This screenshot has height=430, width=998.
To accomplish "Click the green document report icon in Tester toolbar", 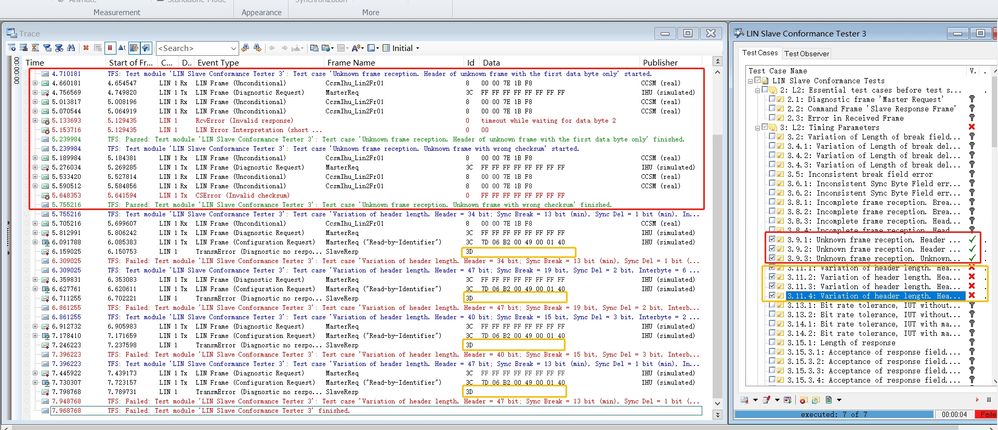I will tap(829, 400).
